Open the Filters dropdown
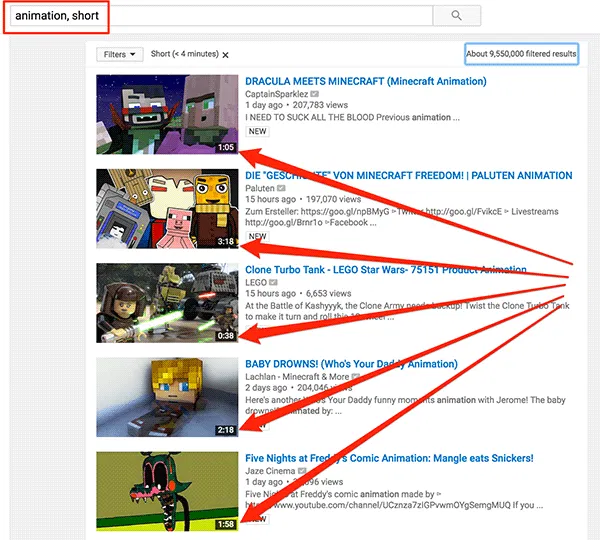Screen dimensions: 600x540 pos(119,54)
